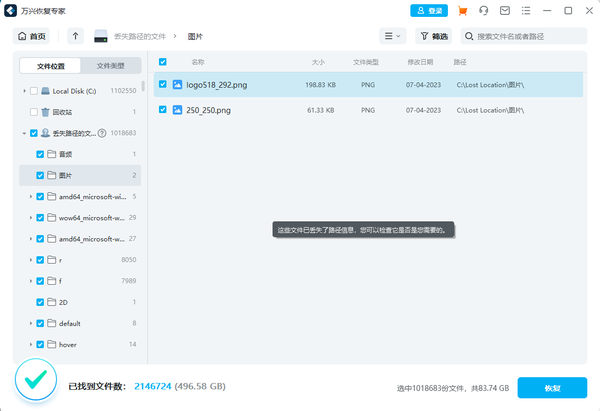Click the scan complete checkmark progress circle
Screen dimensions: 600x411
(36, 380)
